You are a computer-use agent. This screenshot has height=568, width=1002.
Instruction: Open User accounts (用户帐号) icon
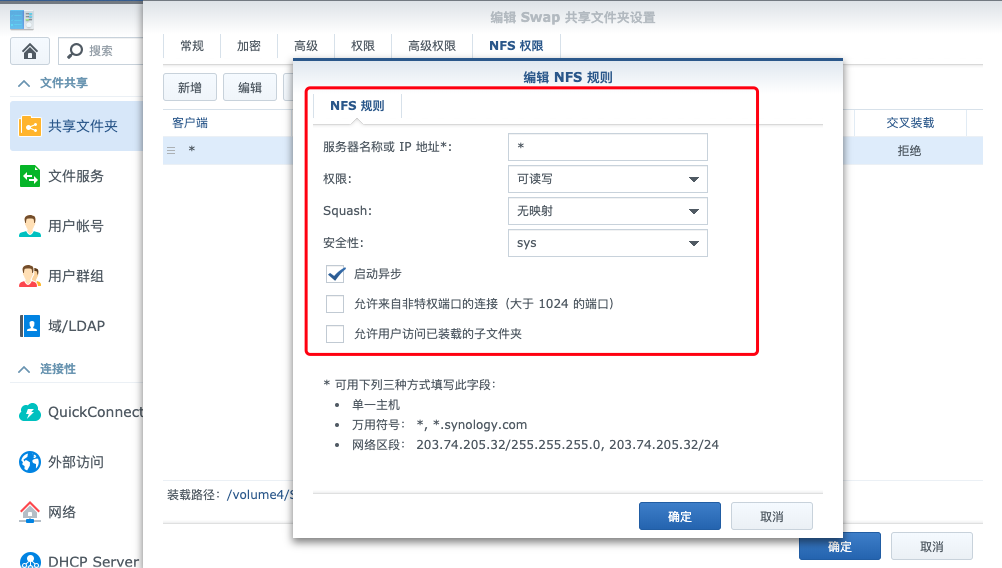point(30,226)
